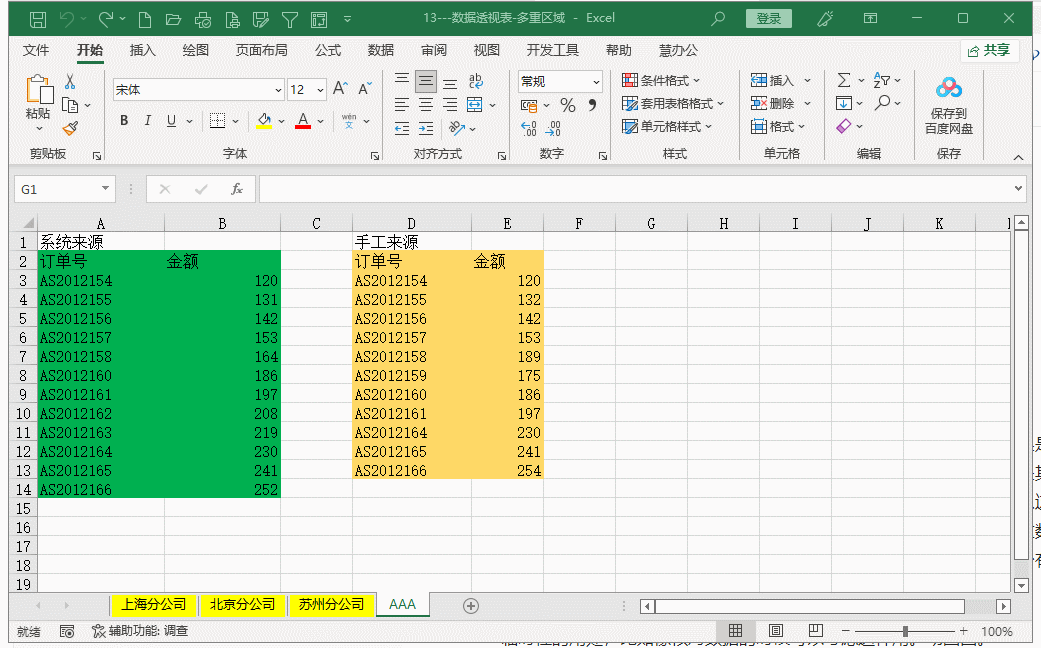Switch to Page Break Preview in status bar
The height and width of the screenshot is (648, 1041).
pos(816,631)
